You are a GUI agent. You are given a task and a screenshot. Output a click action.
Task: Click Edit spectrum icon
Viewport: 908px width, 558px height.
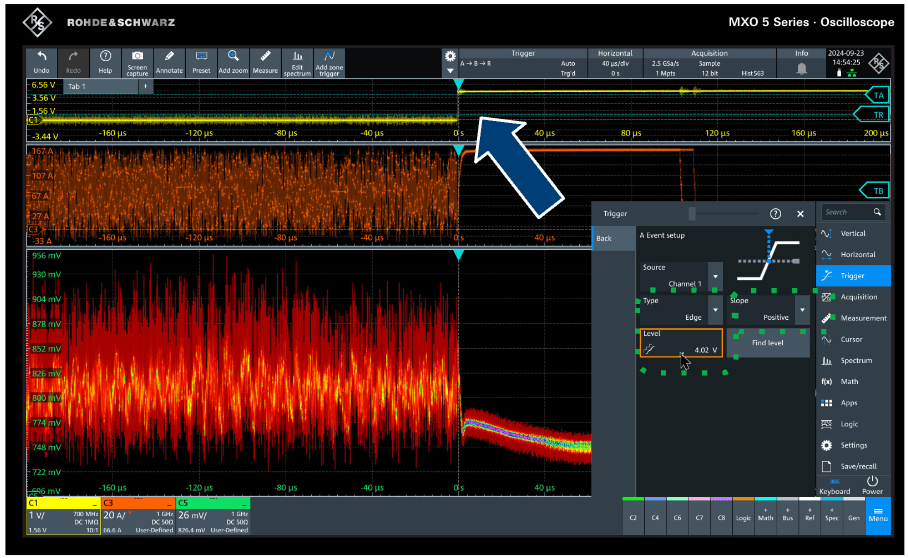click(x=297, y=62)
